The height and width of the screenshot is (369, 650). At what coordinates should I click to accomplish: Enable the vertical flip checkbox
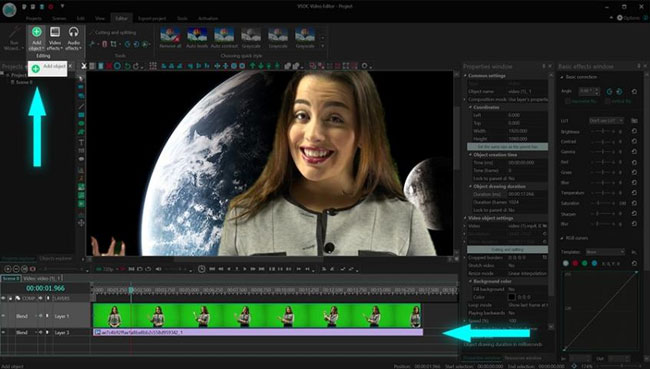[607, 101]
